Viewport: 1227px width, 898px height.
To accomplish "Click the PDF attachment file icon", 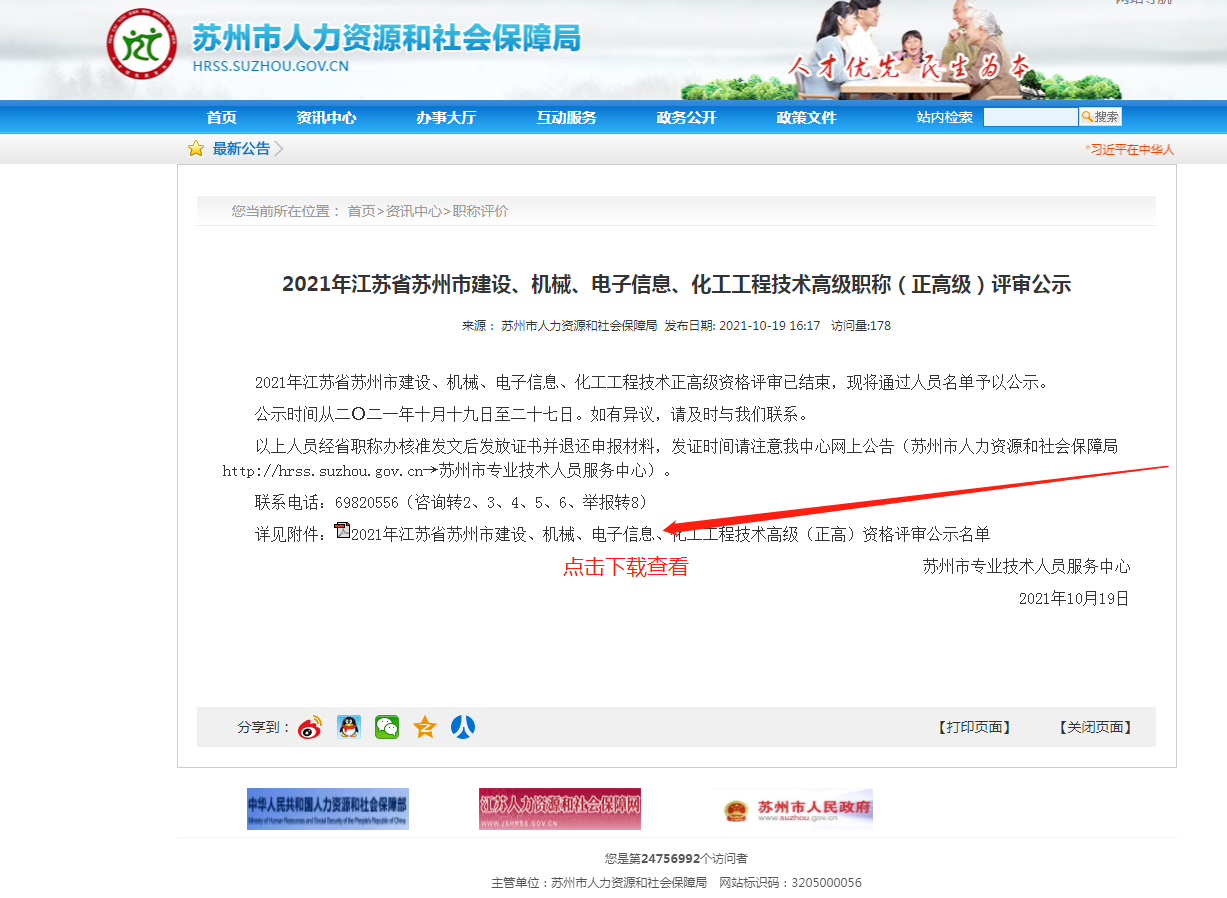I will (x=342, y=532).
